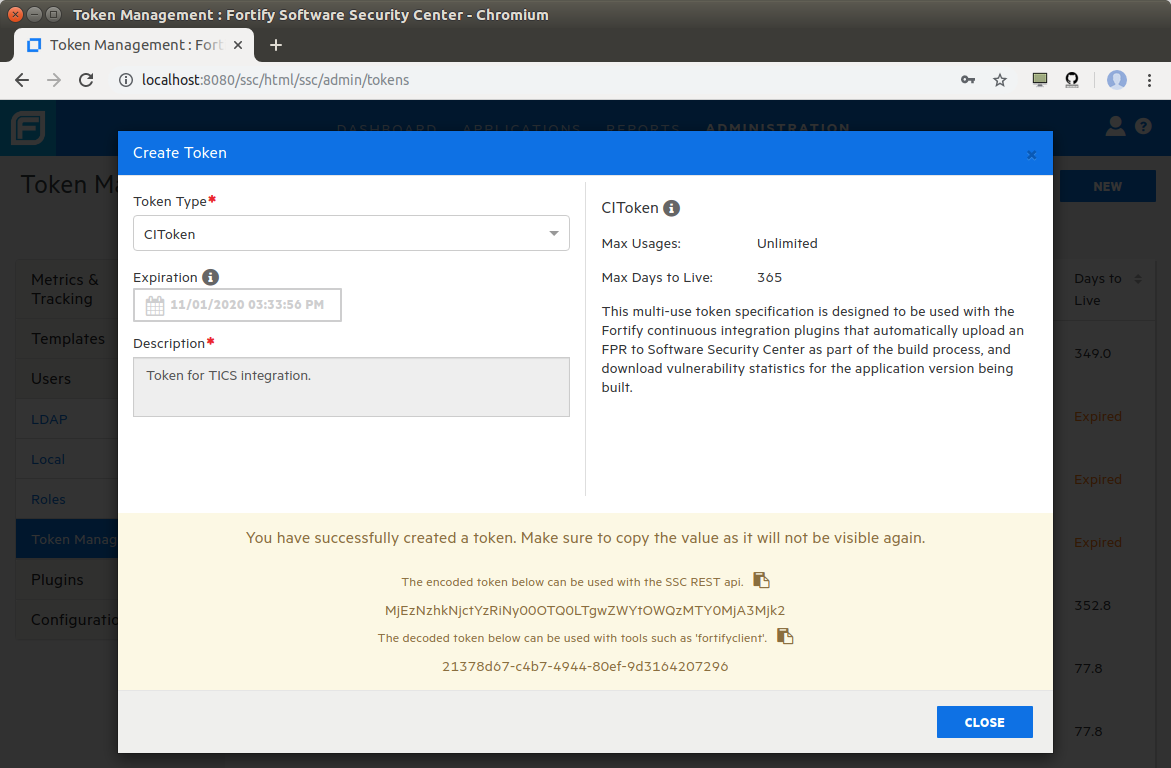
Task: Select the decoded token string text
Action: point(585,666)
